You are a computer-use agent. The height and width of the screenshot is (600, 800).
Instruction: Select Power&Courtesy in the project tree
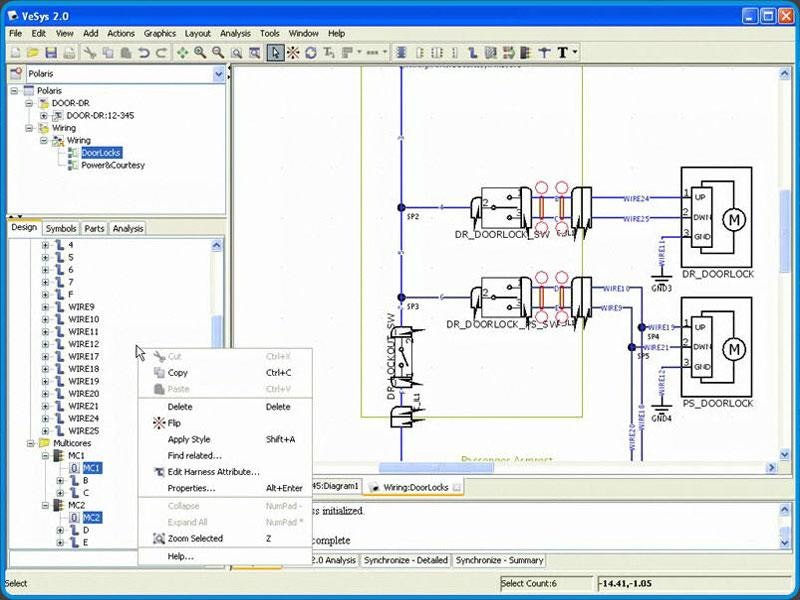[112, 165]
